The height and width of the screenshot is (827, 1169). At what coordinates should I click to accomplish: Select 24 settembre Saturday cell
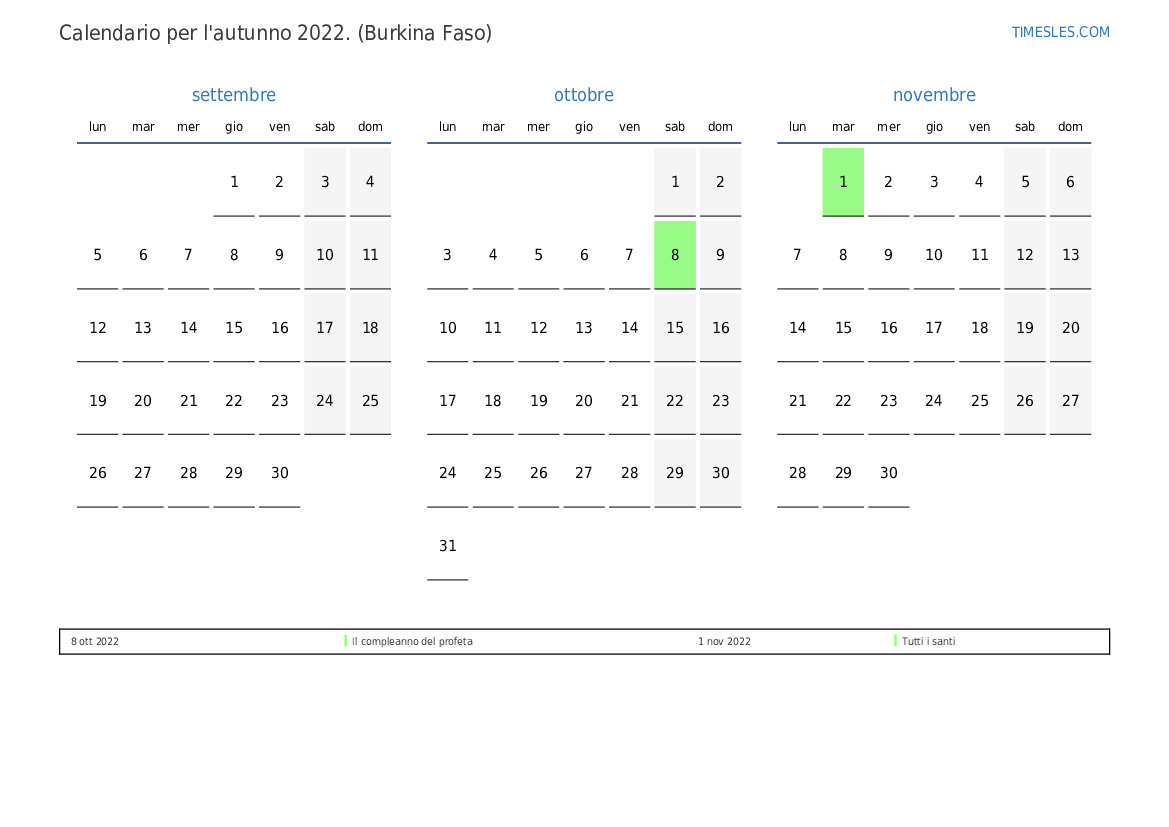tap(325, 401)
